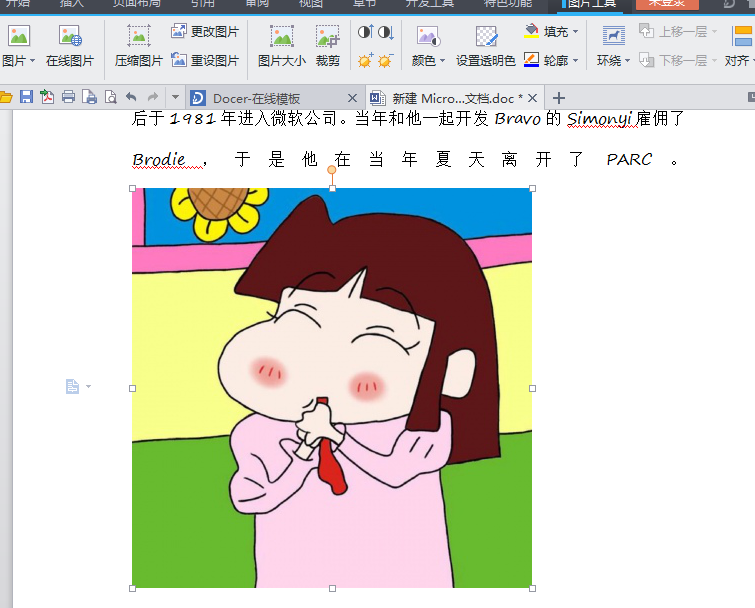Click the 对齐 align icon
755x608 pixels.
(x=742, y=36)
